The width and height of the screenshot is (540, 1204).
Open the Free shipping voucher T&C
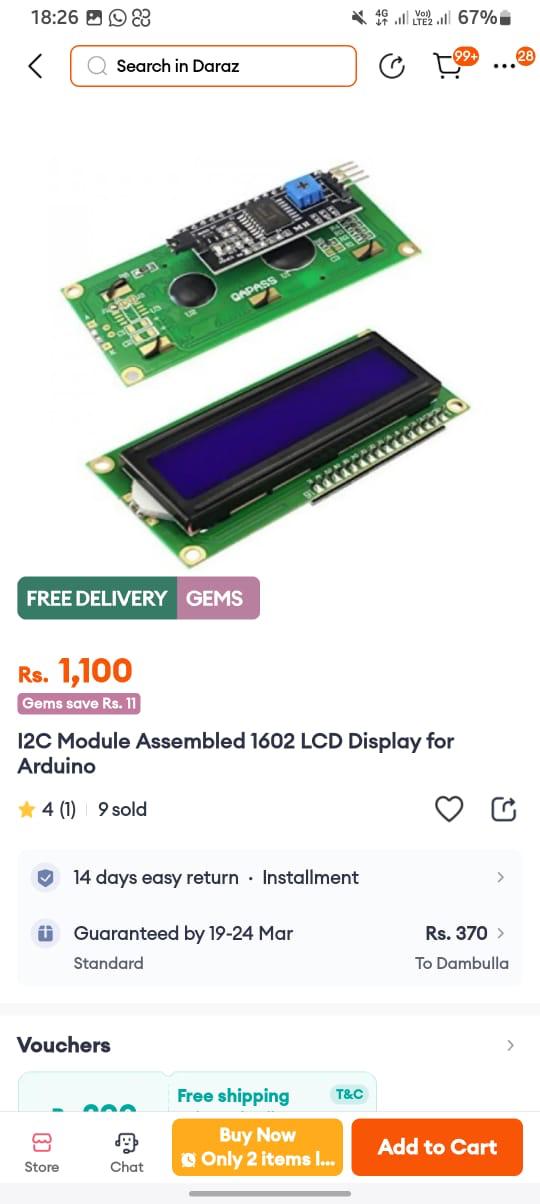(x=349, y=1094)
